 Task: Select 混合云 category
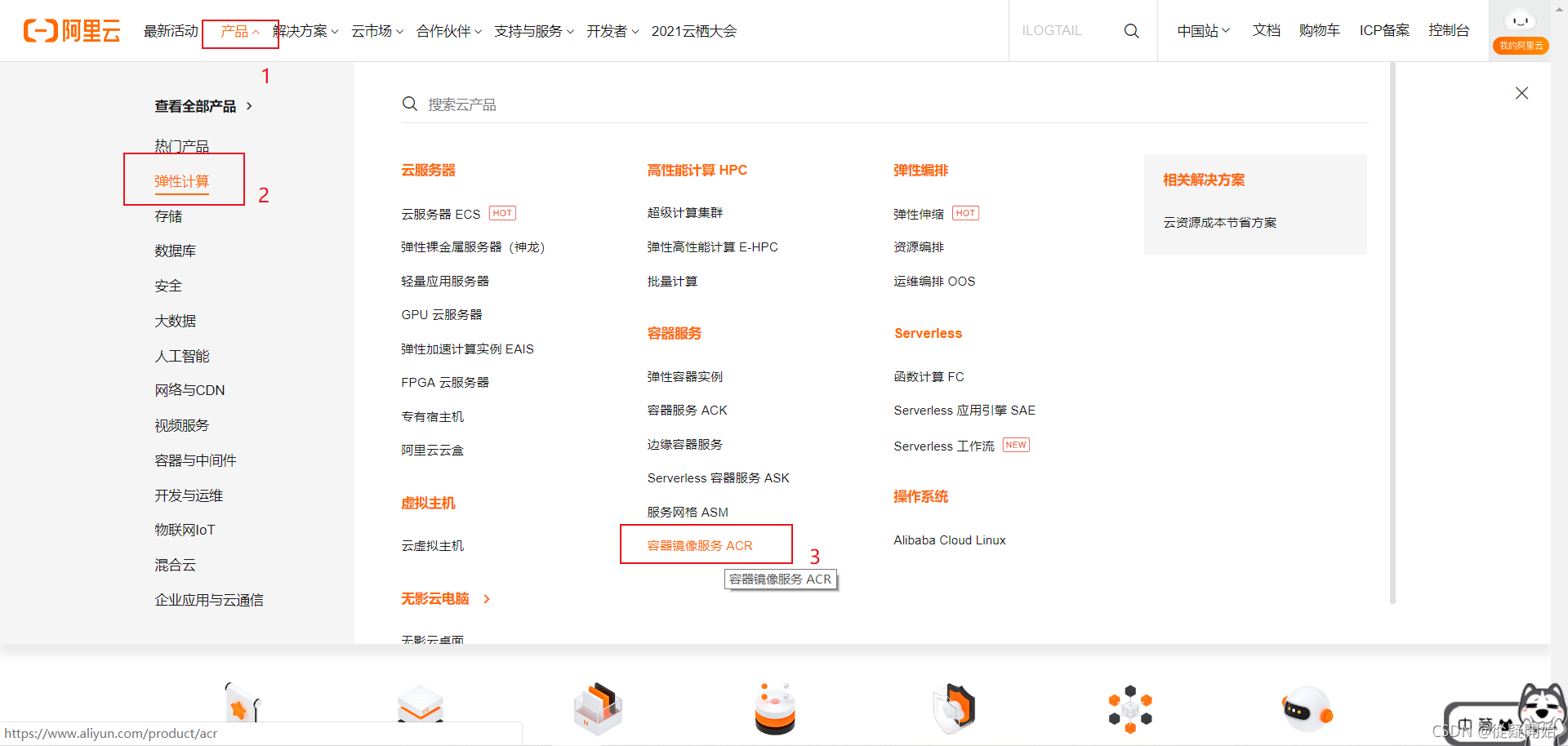pyautogui.click(x=176, y=565)
